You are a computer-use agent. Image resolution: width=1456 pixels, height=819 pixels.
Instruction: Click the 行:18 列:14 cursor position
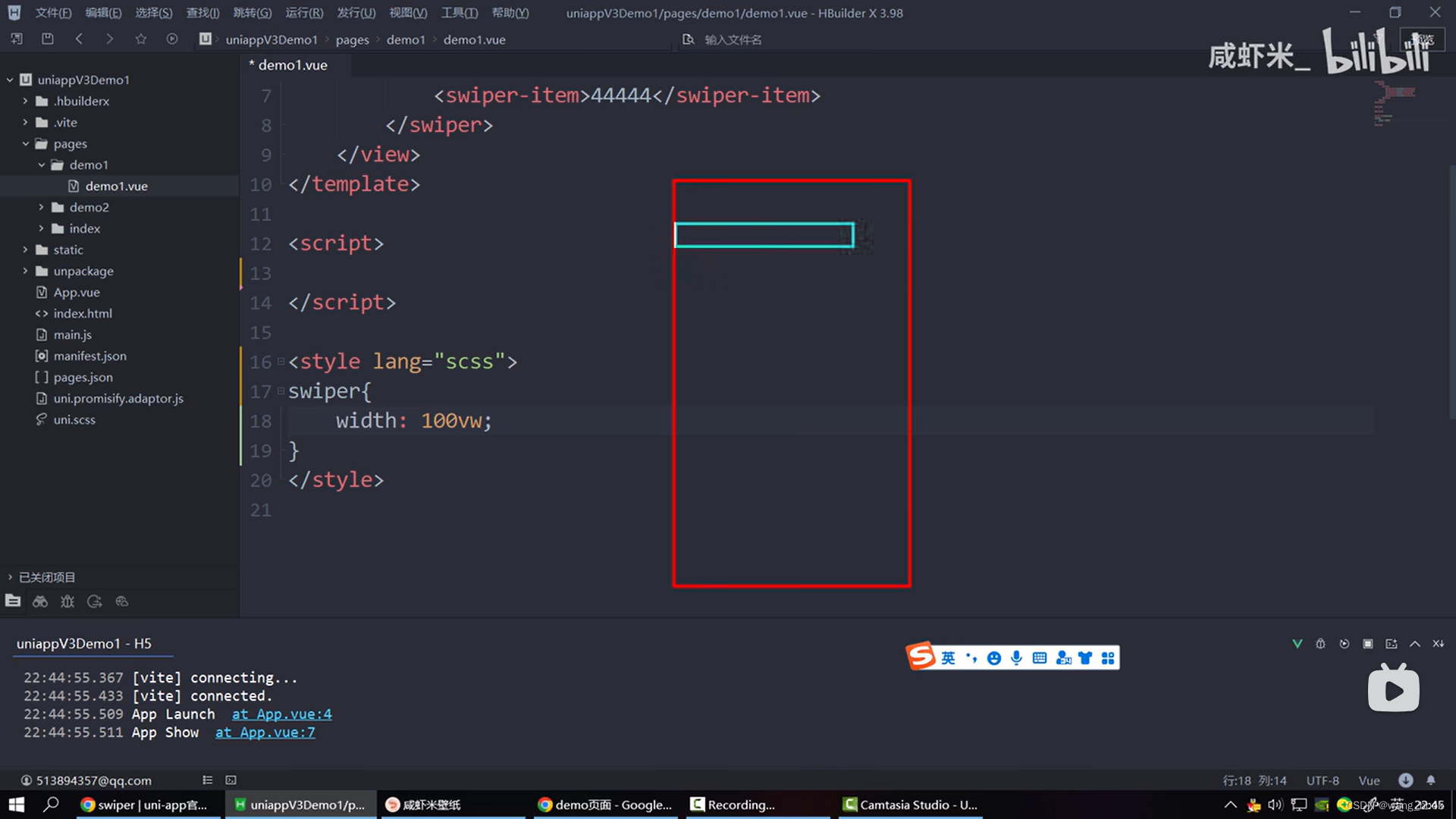[1254, 780]
